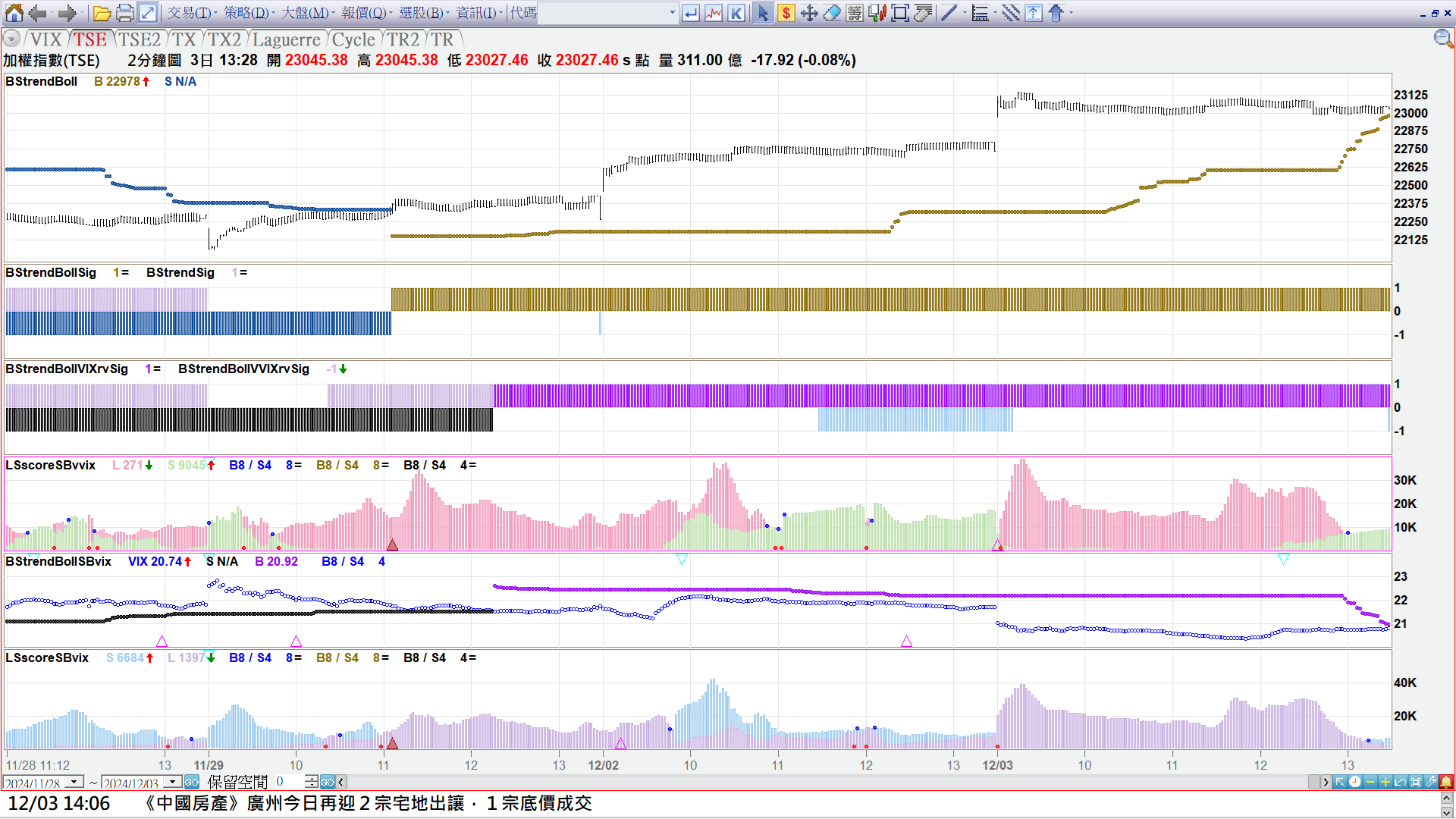The height and width of the screenshot is (819, 1456).
Task: Toggle the expand window icon
Action: (x=148, y=13)
